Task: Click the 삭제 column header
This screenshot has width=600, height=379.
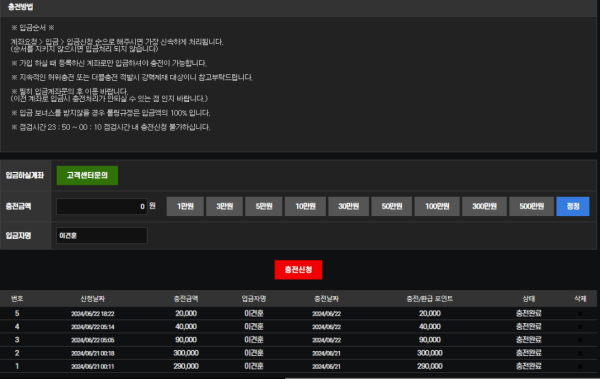Action: pyautogui.click(x=580, y=299)
